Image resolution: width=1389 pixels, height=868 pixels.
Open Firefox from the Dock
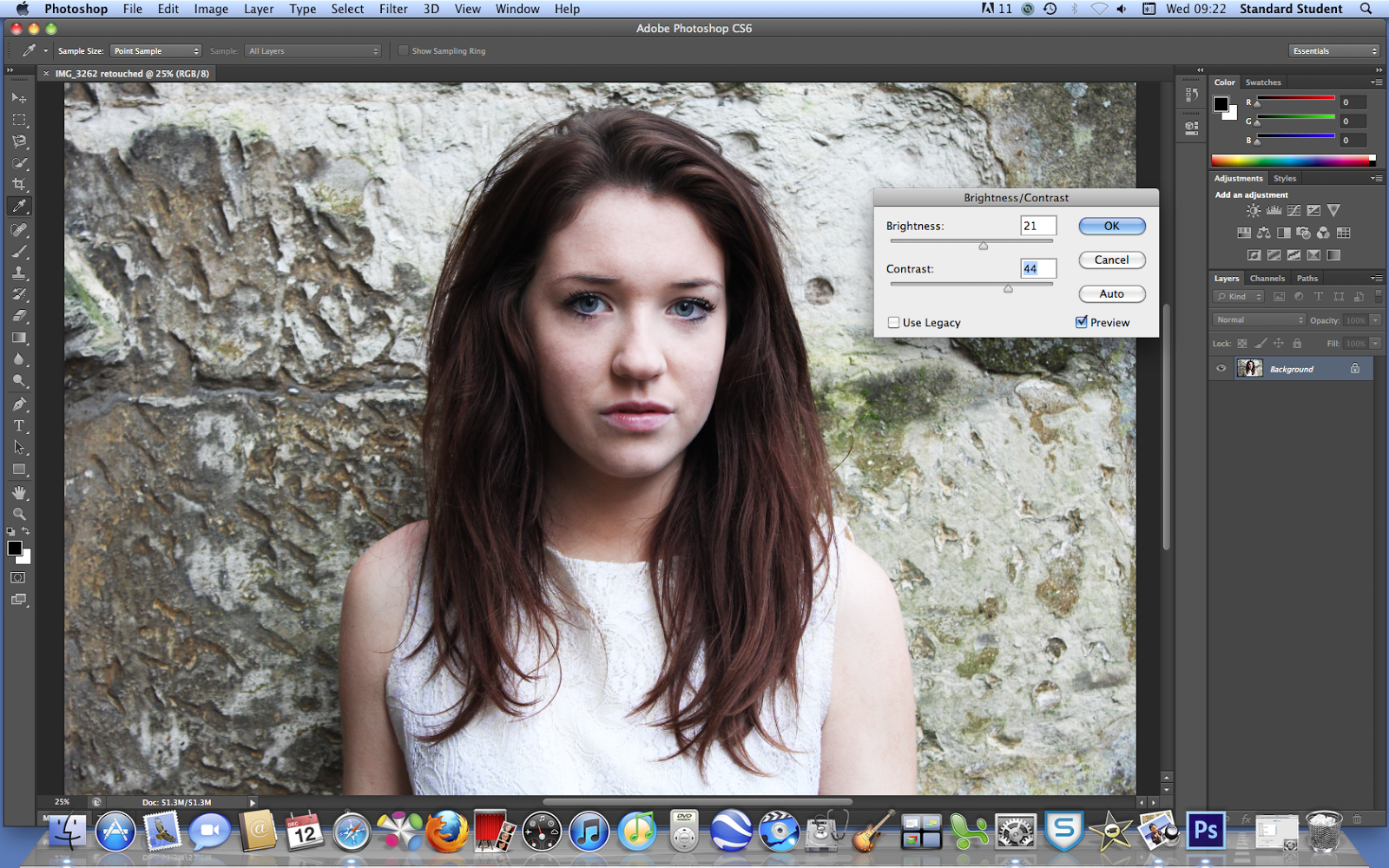(x=446, y=831)
